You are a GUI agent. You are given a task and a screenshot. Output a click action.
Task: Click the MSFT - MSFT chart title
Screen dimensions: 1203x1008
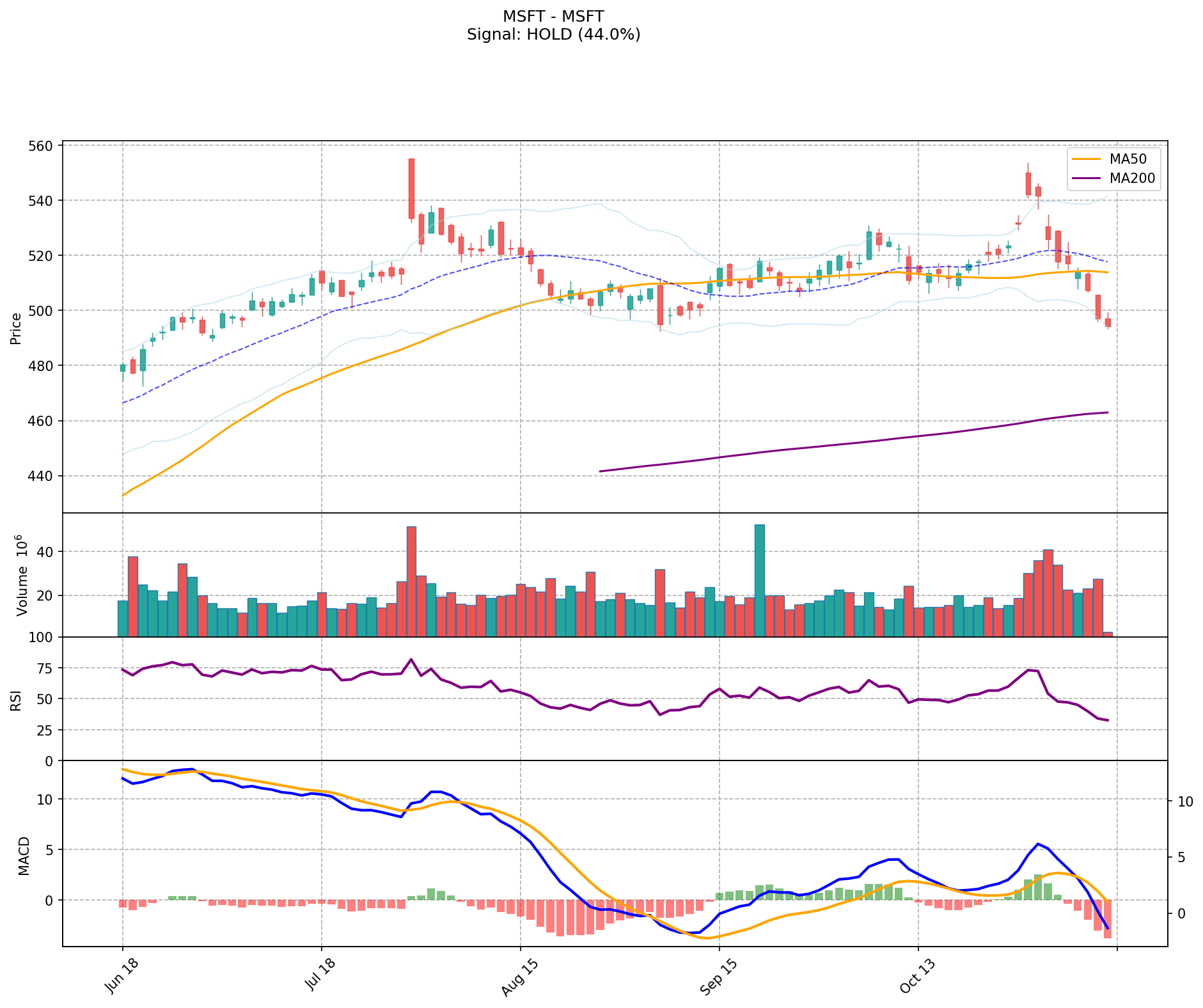coord(553,16)
